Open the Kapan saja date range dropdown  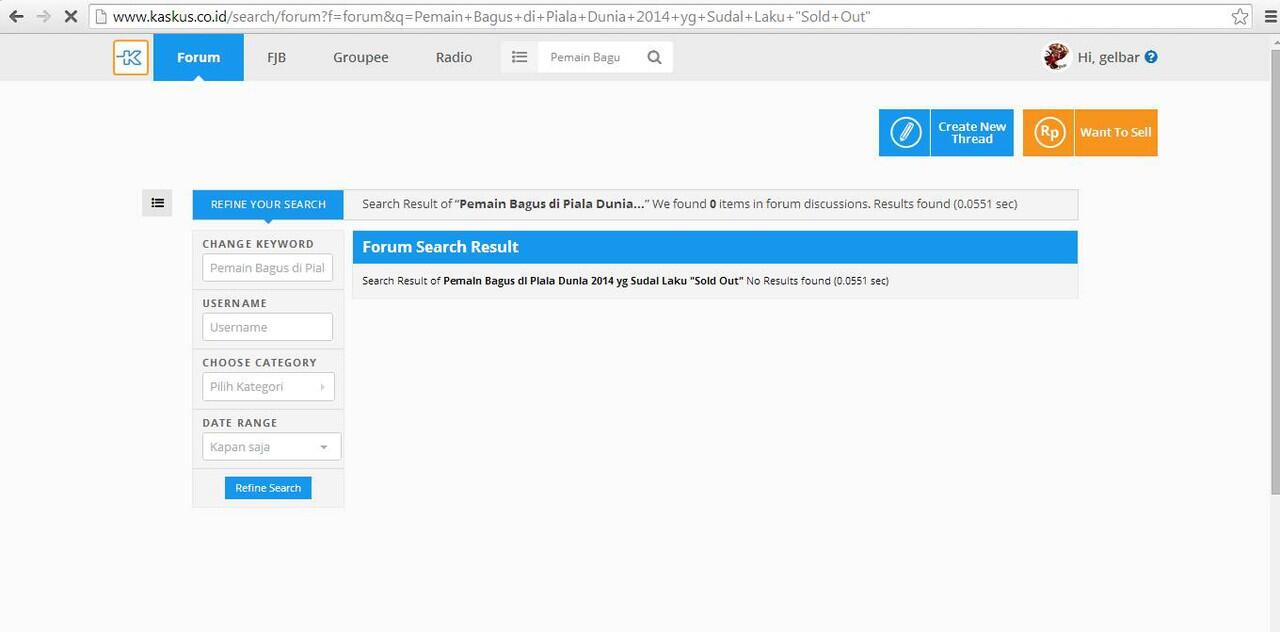pyautogui.click(x=271, y=447)
